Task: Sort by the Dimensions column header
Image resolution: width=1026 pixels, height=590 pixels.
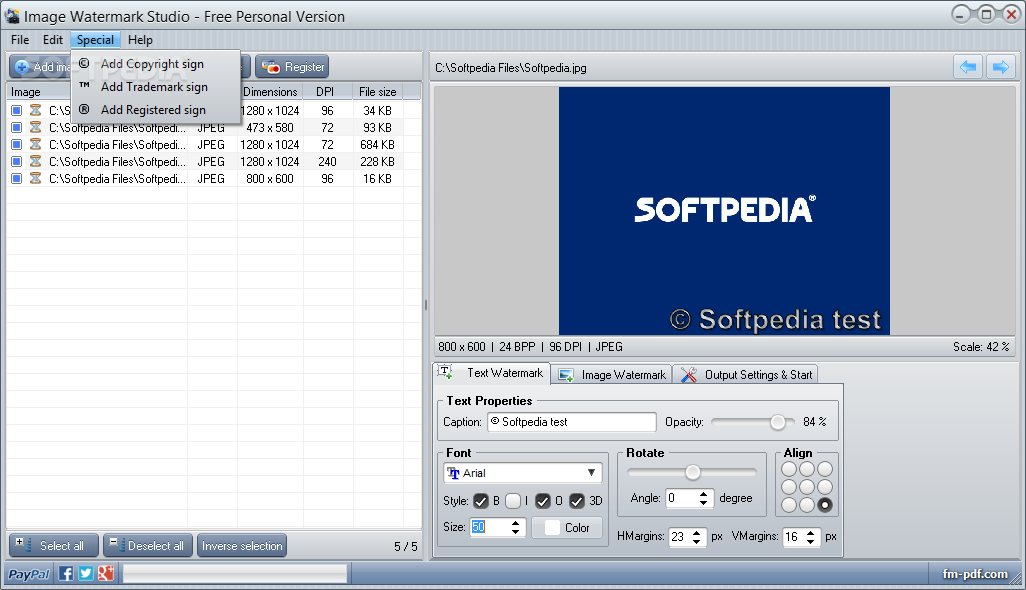Action: (x=270, y=92)
